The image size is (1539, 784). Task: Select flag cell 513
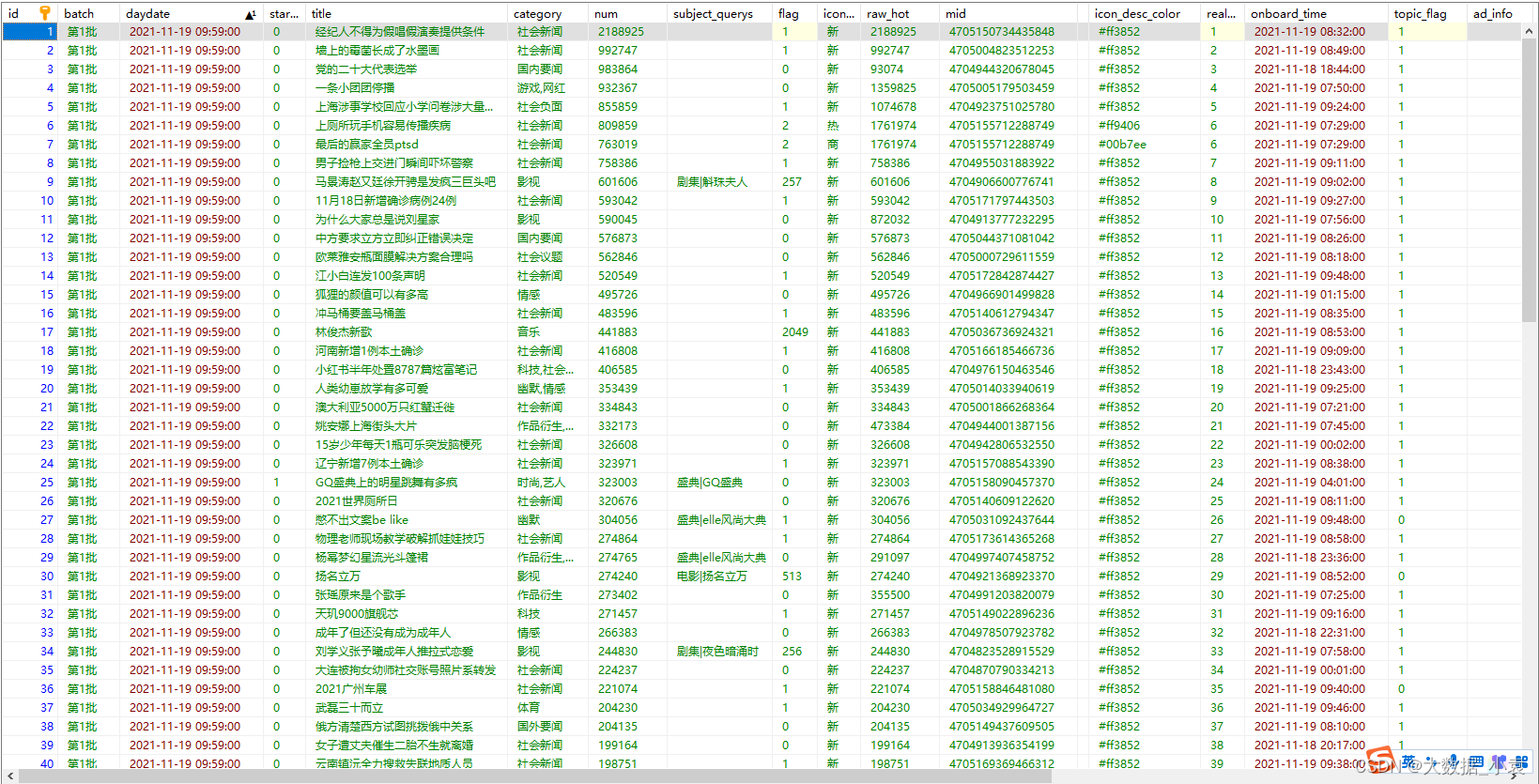[792, 576]
